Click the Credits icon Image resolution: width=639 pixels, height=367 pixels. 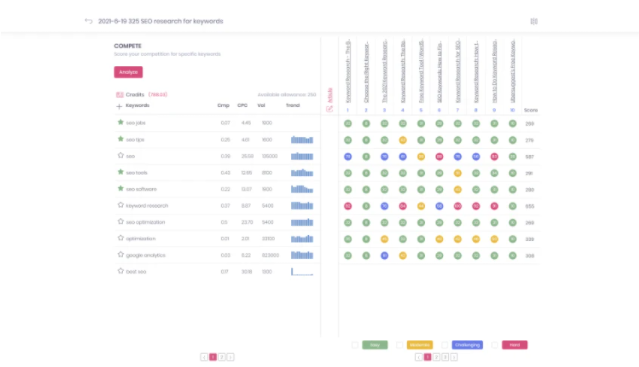pos(120,94)
